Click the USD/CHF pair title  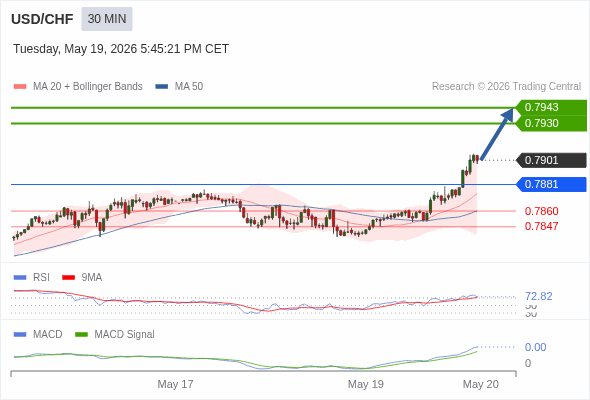[x=42, y=19]
